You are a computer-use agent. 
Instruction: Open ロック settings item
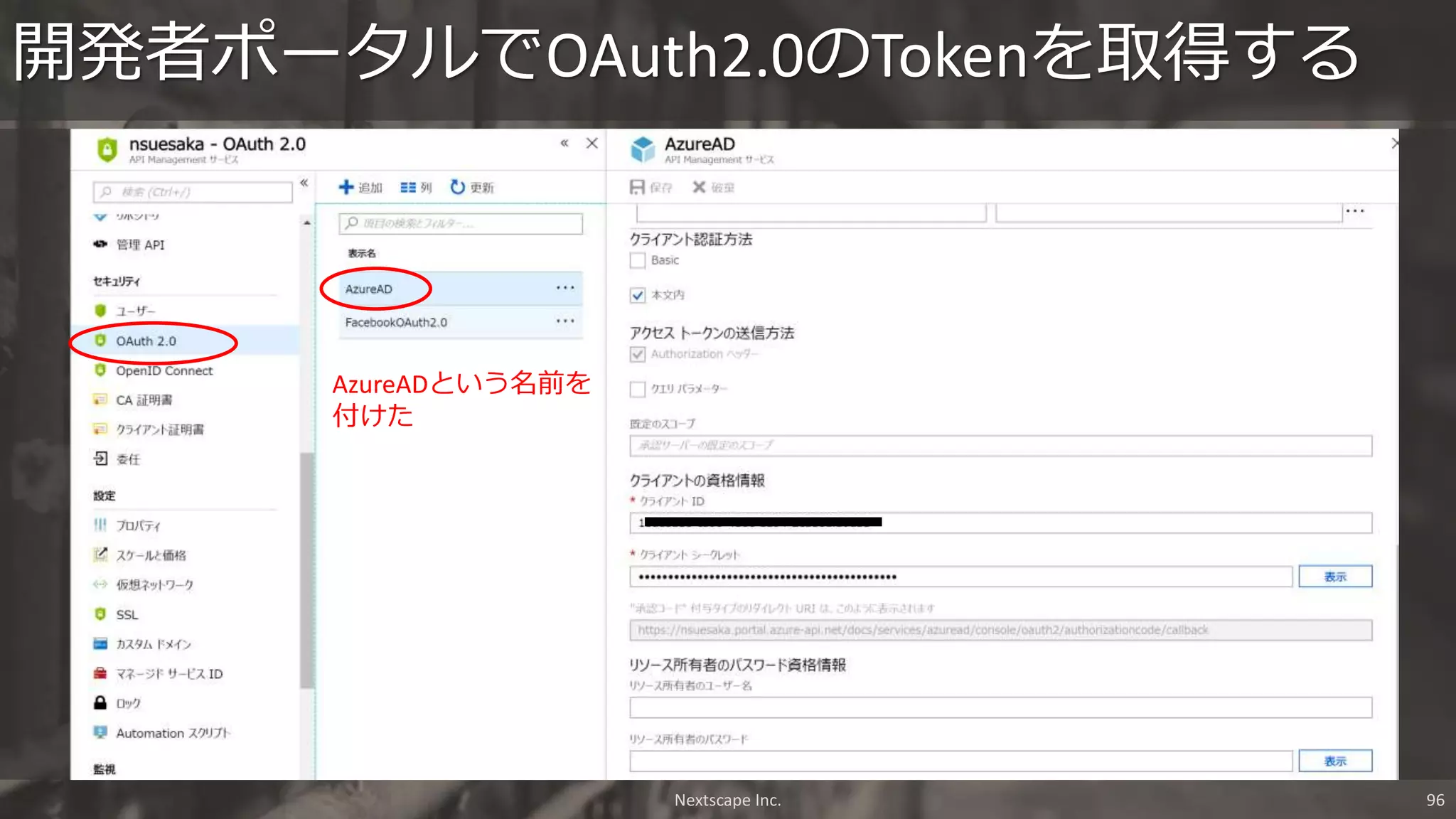pyautogui.click(x=128, y=703)
